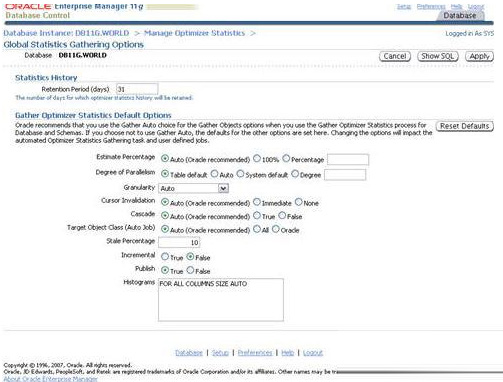The width and height of the screenshot is (503, 382).
Task: Click Preferences link in footer
Action: tap(255, 353)
